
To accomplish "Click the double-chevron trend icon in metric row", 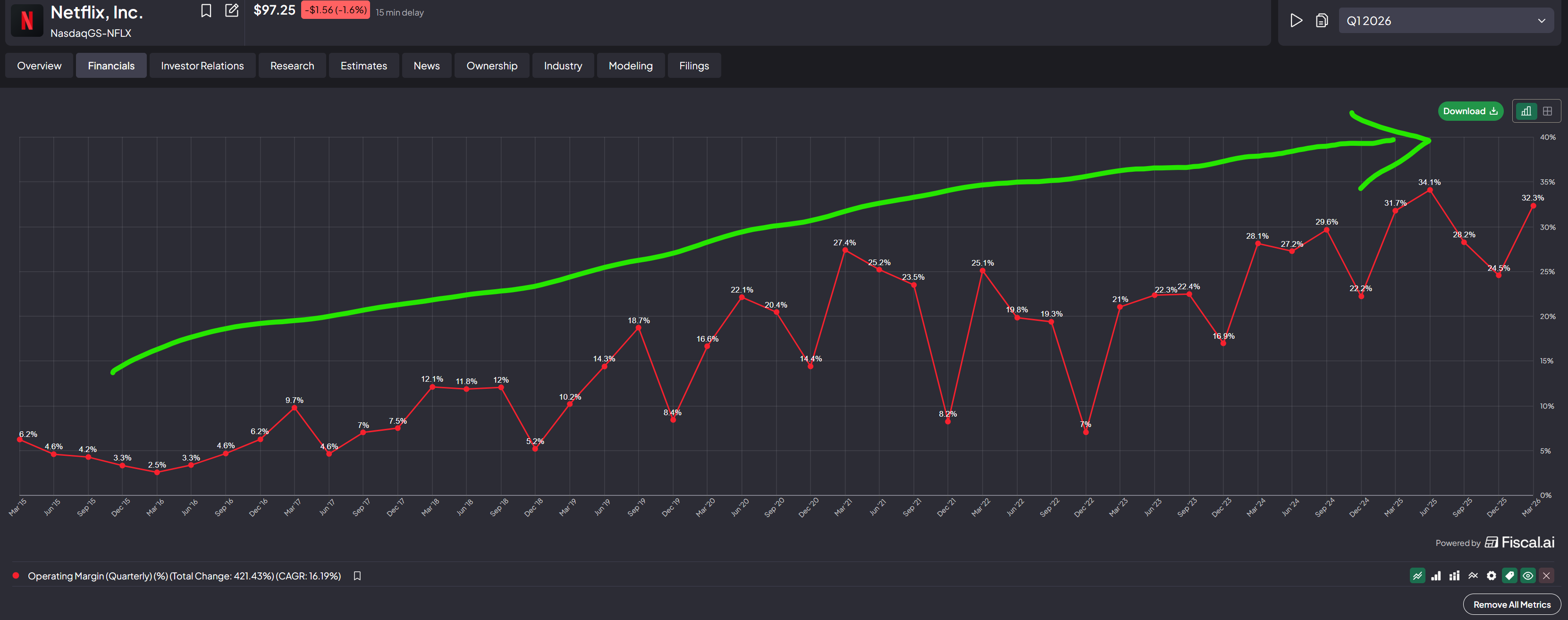I will coord(1473,576).
